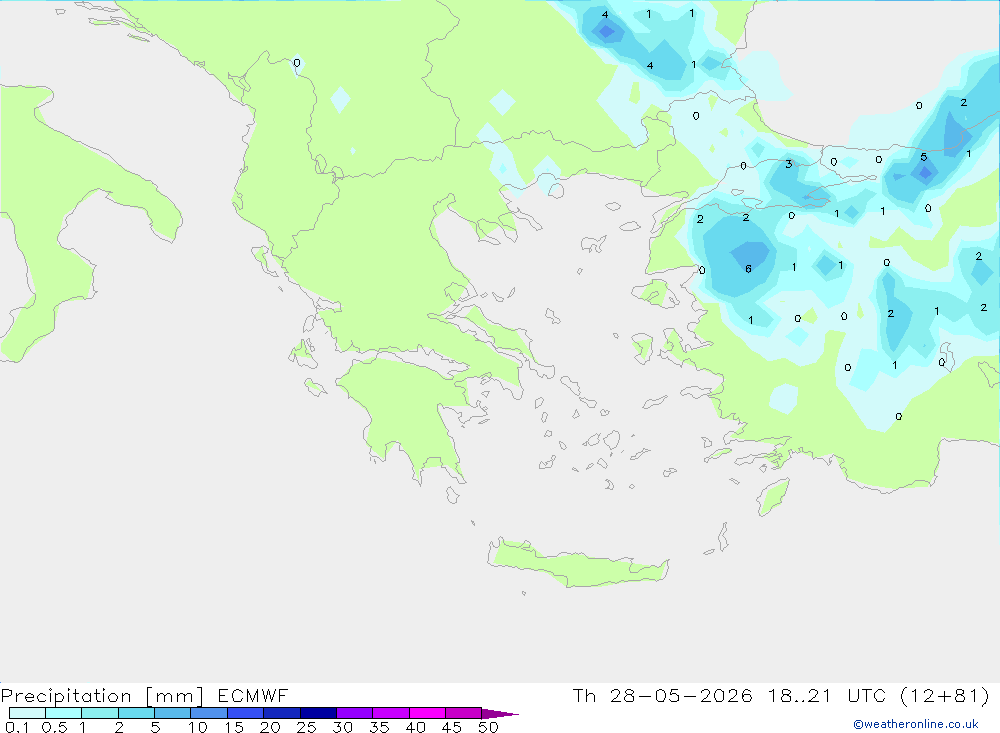Open the weatheronline.co.uk credit link
This screenshot has width=1000, height=733.
coord(916,724)
